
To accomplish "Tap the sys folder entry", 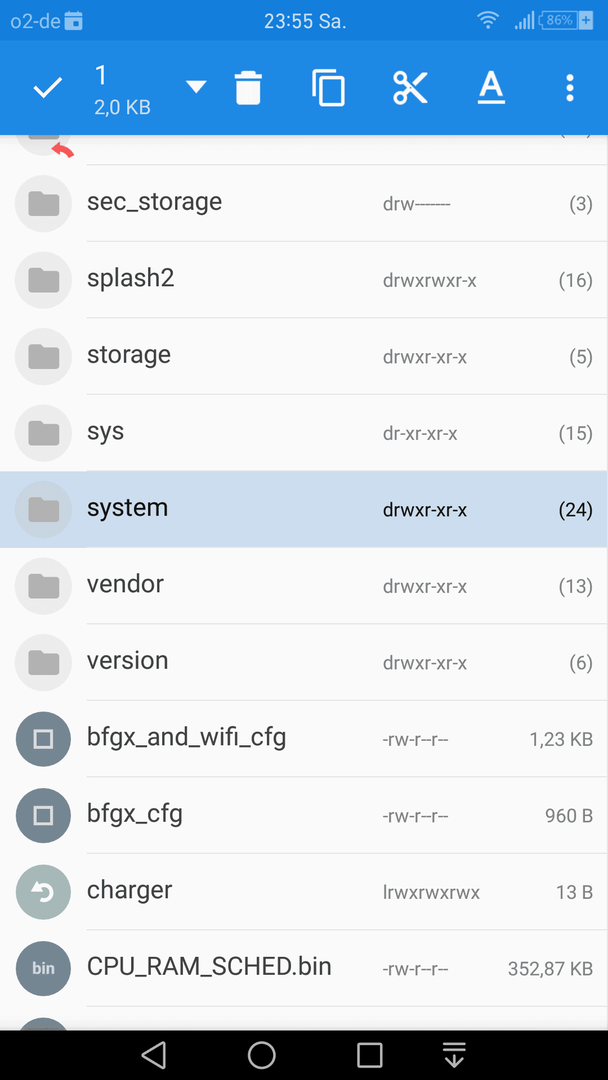I will (304, 433).
